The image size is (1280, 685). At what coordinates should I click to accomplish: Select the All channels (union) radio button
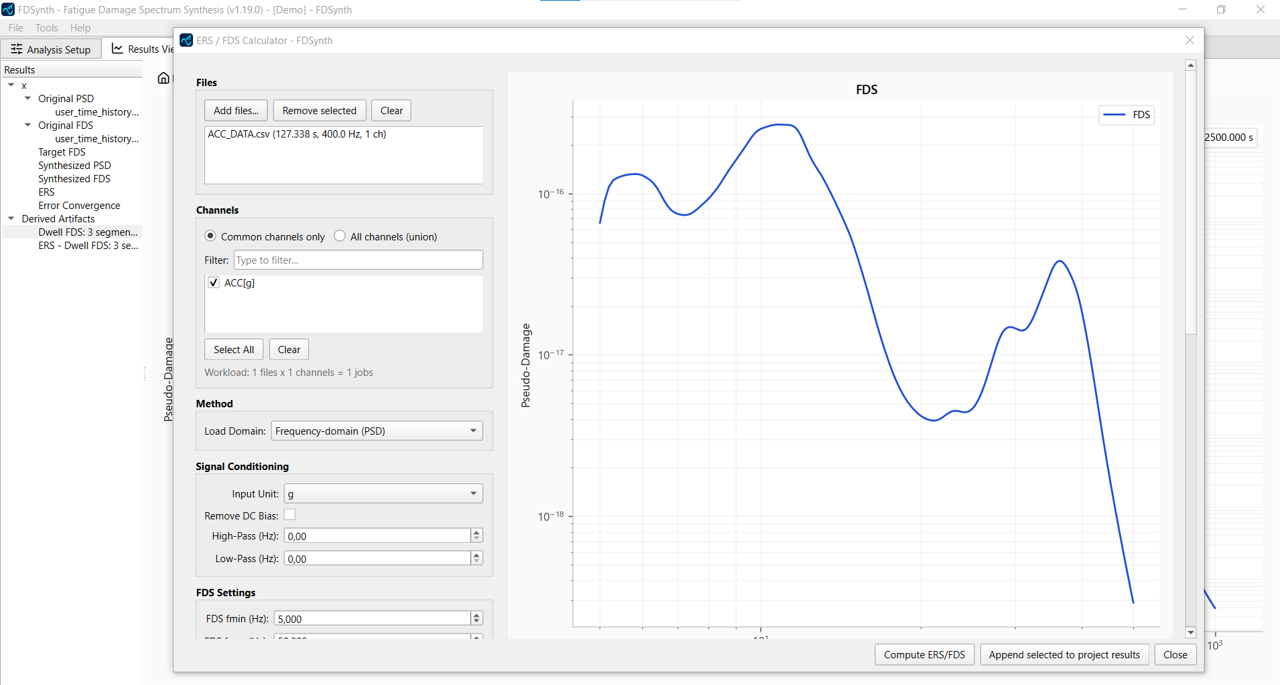click(x=339, y=235)
